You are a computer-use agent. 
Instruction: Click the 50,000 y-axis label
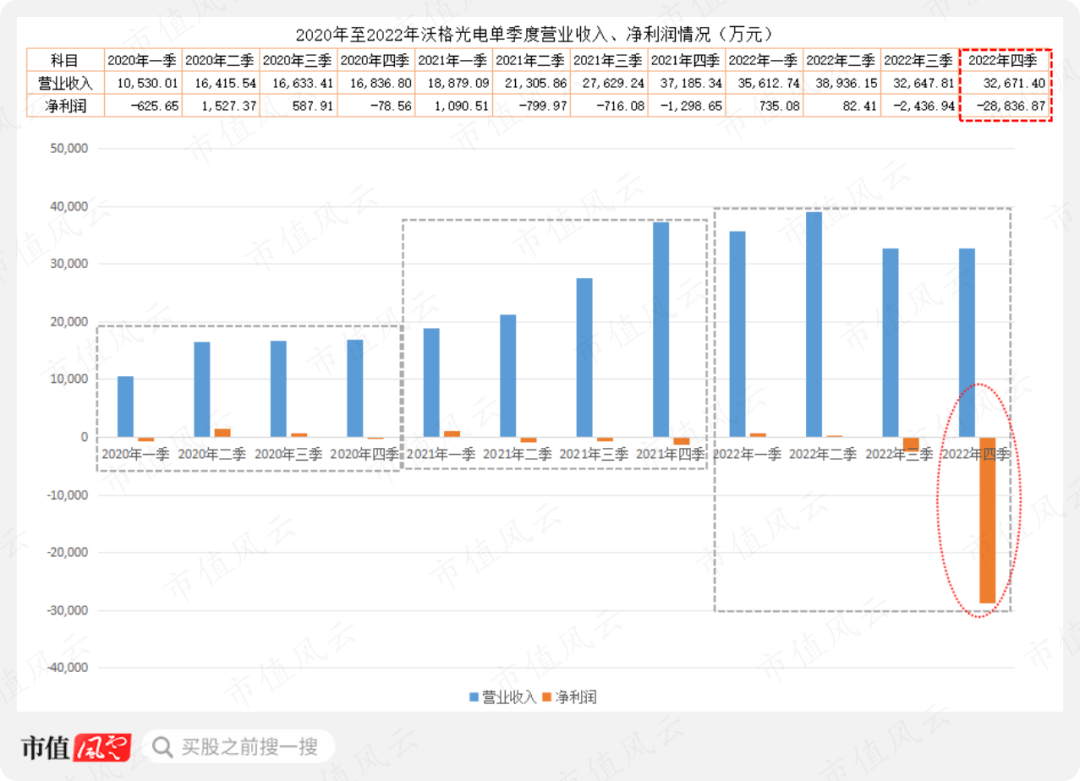(69, 148)
